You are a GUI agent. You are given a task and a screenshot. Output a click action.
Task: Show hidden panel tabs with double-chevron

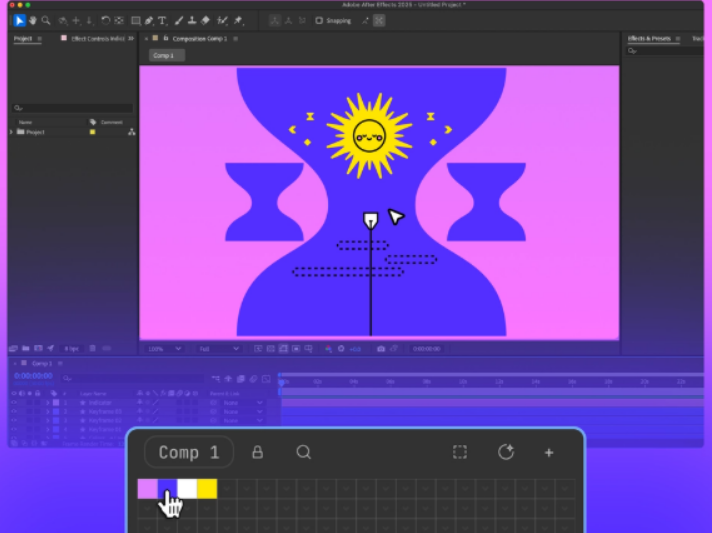coord(131,39)
